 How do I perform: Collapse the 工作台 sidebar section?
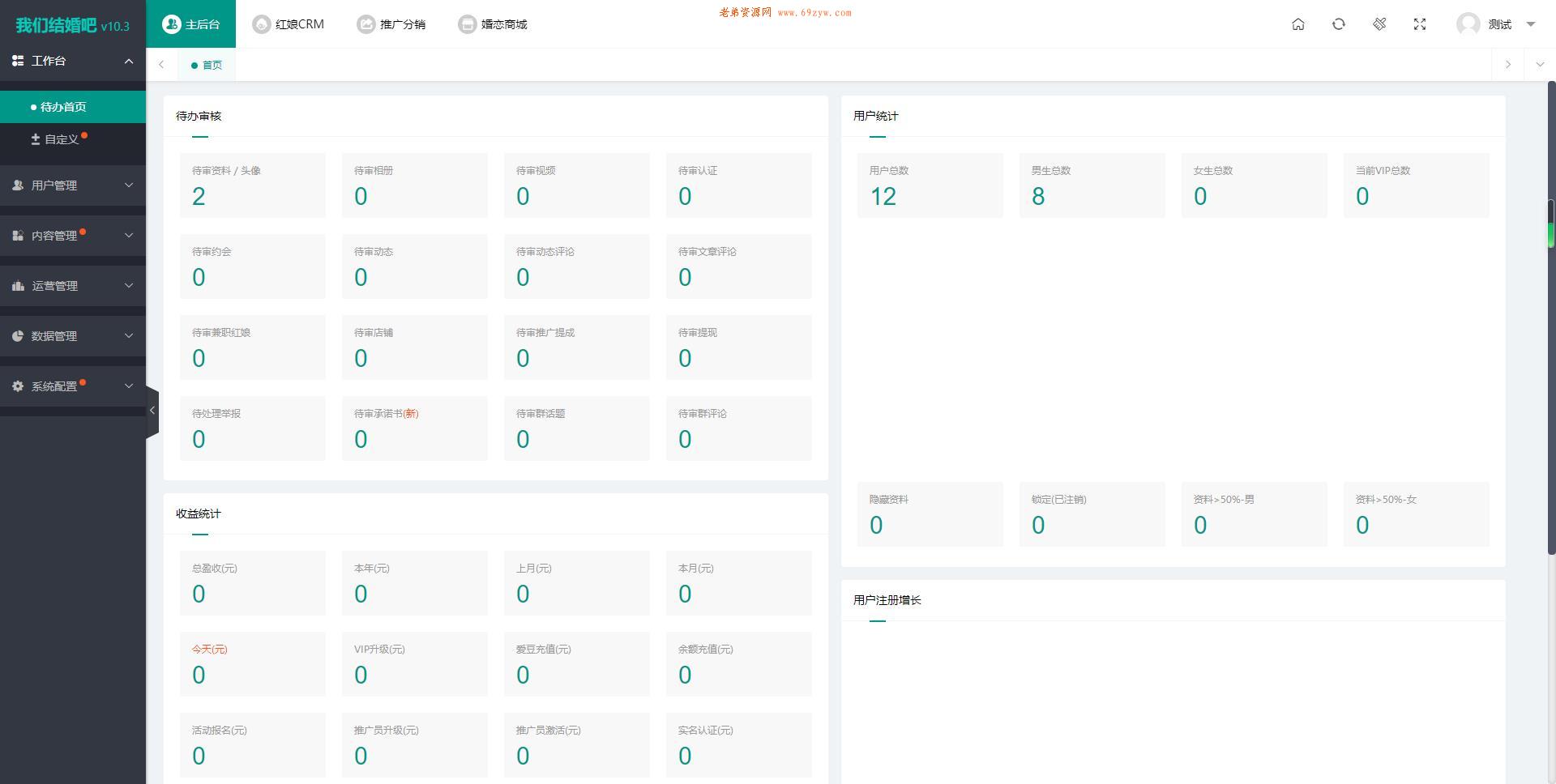coord(73,61)
